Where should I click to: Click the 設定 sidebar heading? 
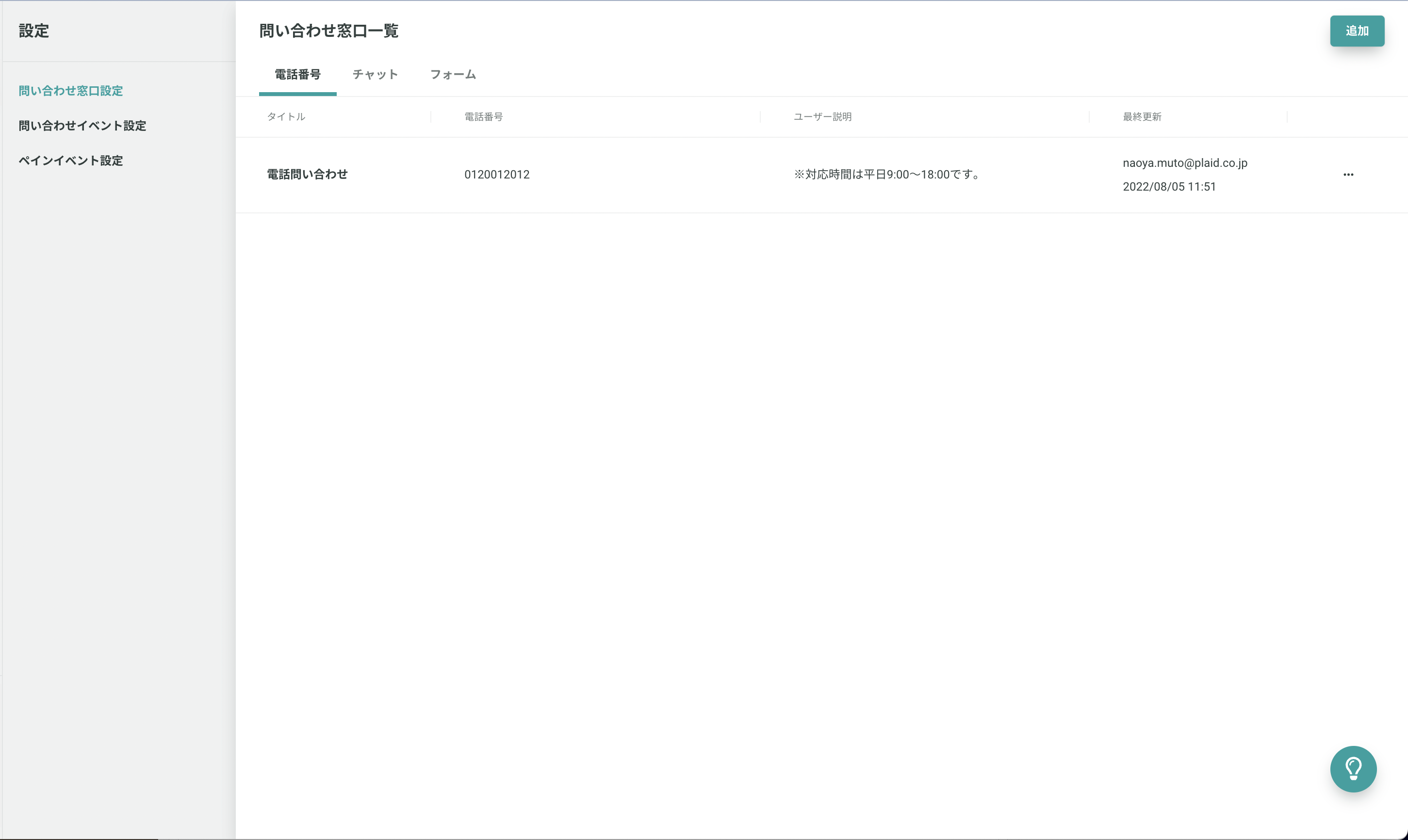tap(34, 31)
